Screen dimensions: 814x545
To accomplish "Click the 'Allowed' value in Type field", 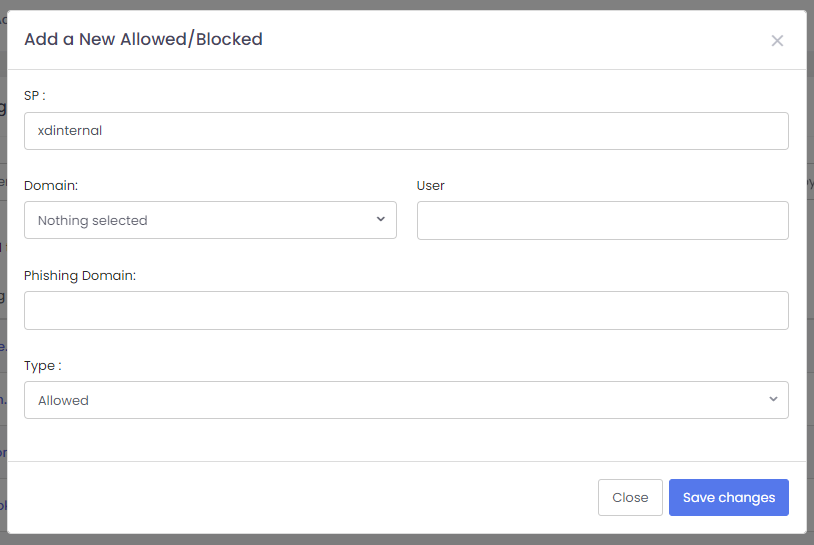I will click(63, 400).
